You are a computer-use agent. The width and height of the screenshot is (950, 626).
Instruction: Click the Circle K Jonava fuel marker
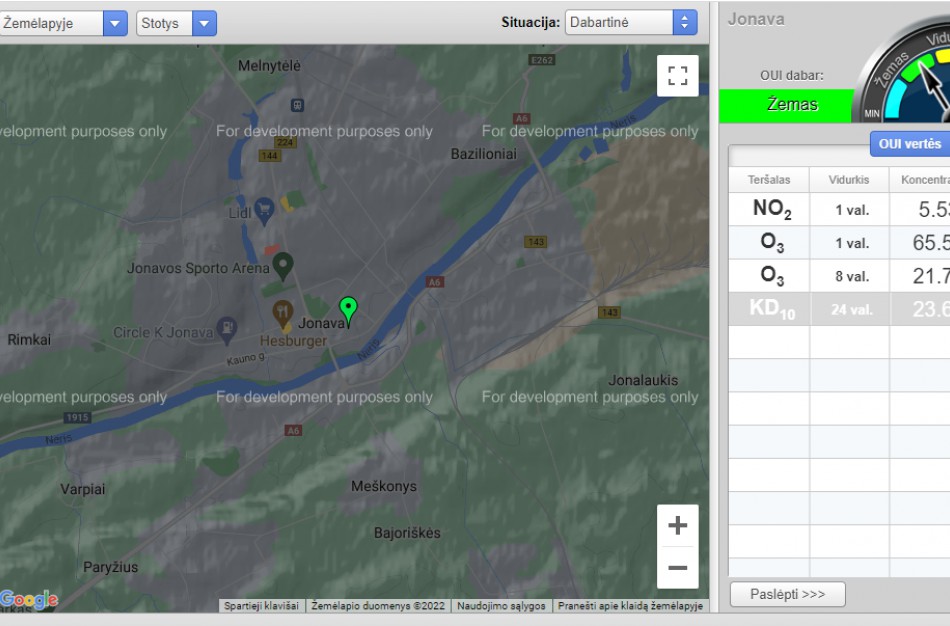[x=227, y=327]
